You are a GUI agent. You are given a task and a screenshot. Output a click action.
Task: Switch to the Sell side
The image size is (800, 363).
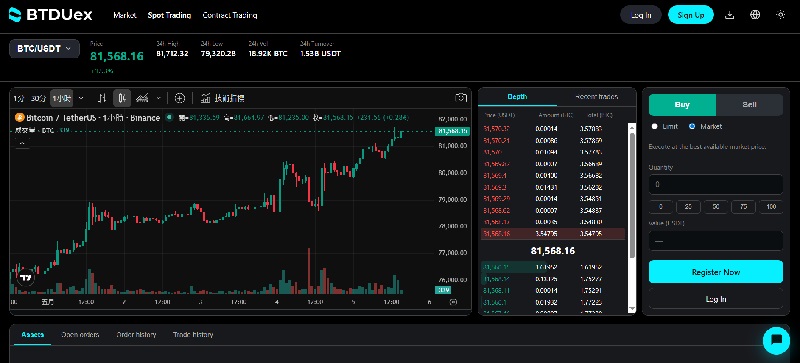click(x=749, y=105)
